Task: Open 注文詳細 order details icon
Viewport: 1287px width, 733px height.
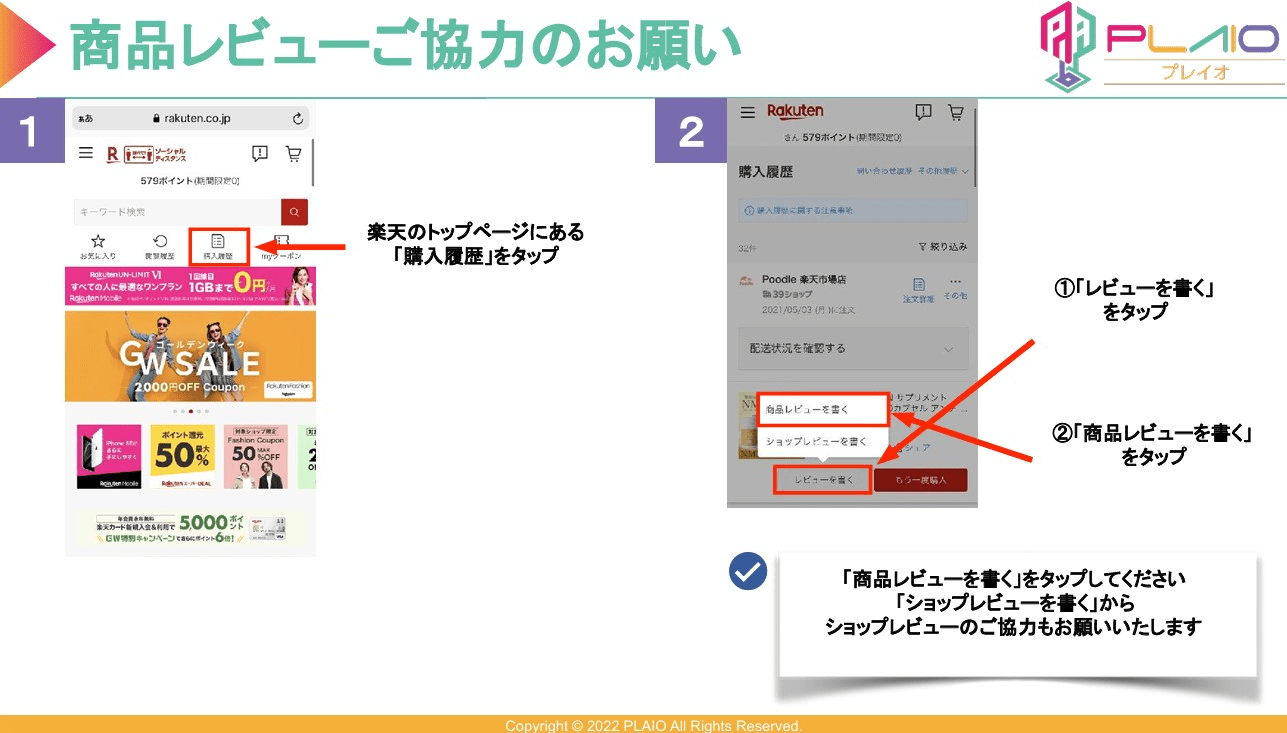Action: point(919,290)
